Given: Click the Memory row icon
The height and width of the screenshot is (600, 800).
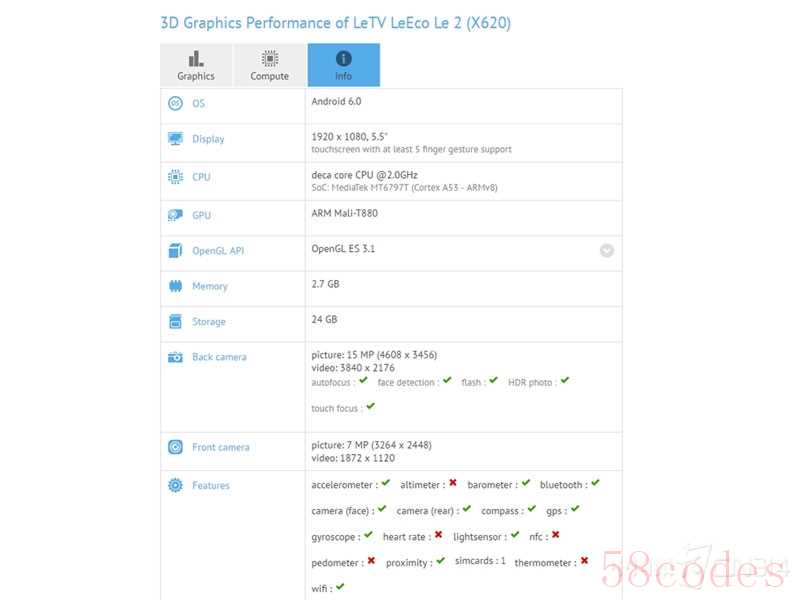Looking at the screenshot, I should pyautogui.click(x=175, y=286).
